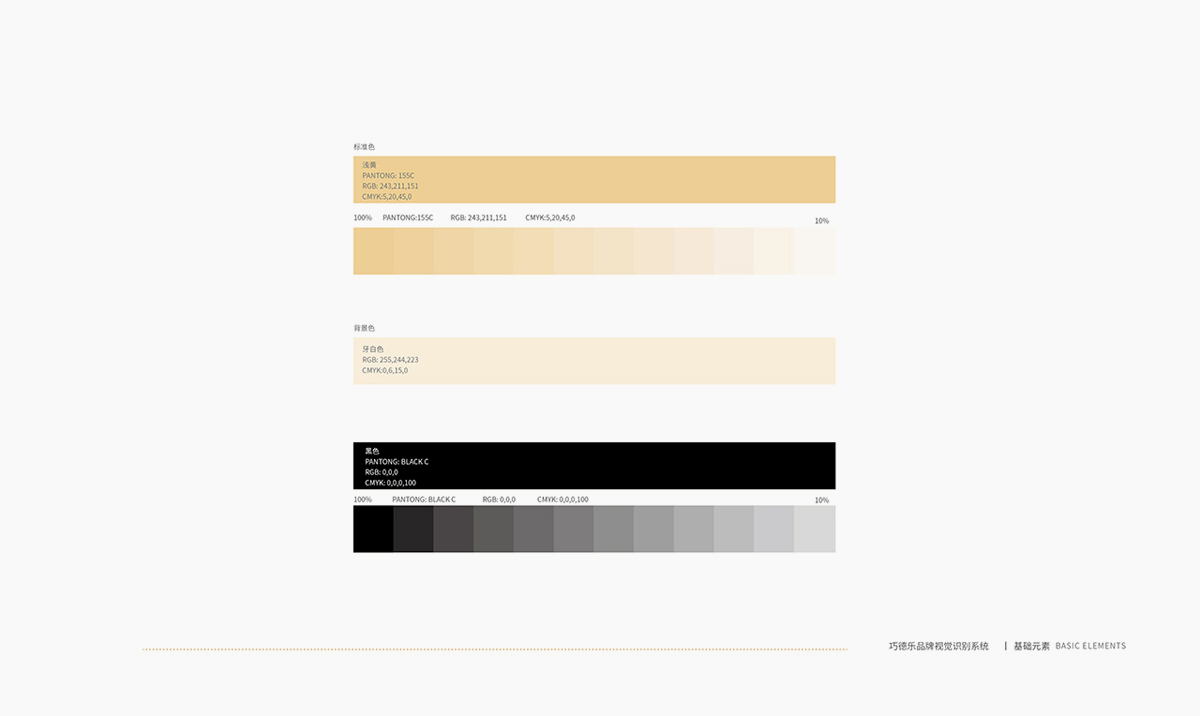Click CMYK:5,20,45,0 label above yellow gradient
1200x716 pixels.
(x=550, y=218)
